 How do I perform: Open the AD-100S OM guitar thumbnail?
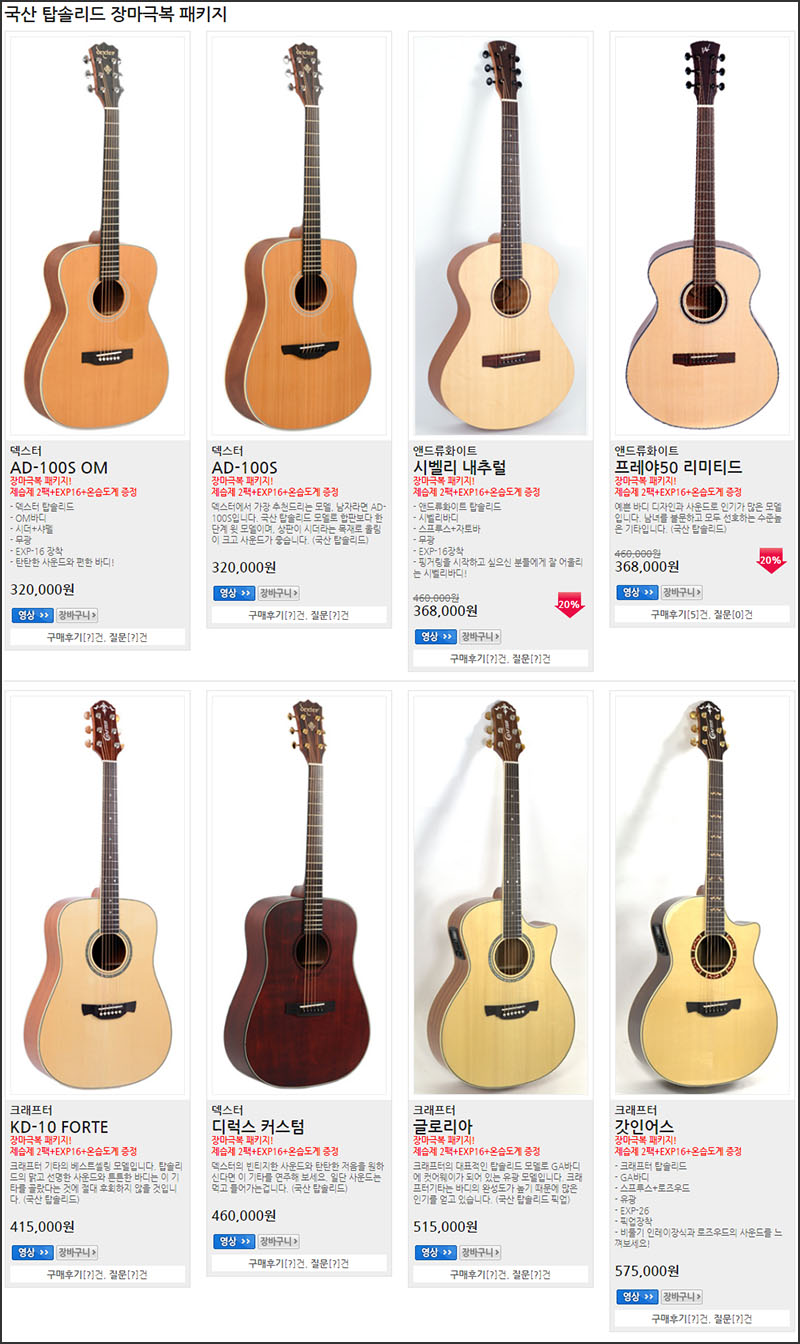(x=97, y=236)
